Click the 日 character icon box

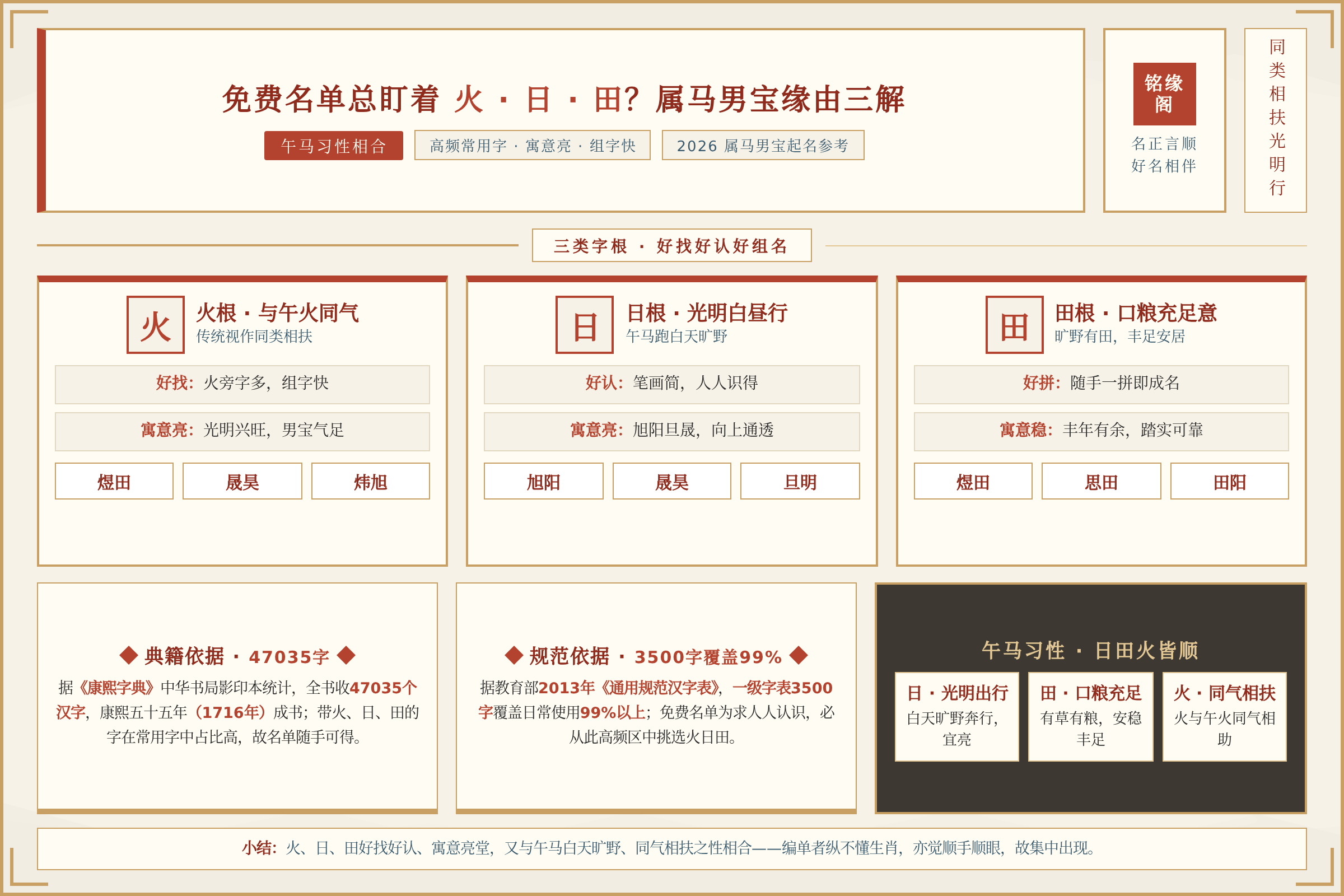pos(584,325)
